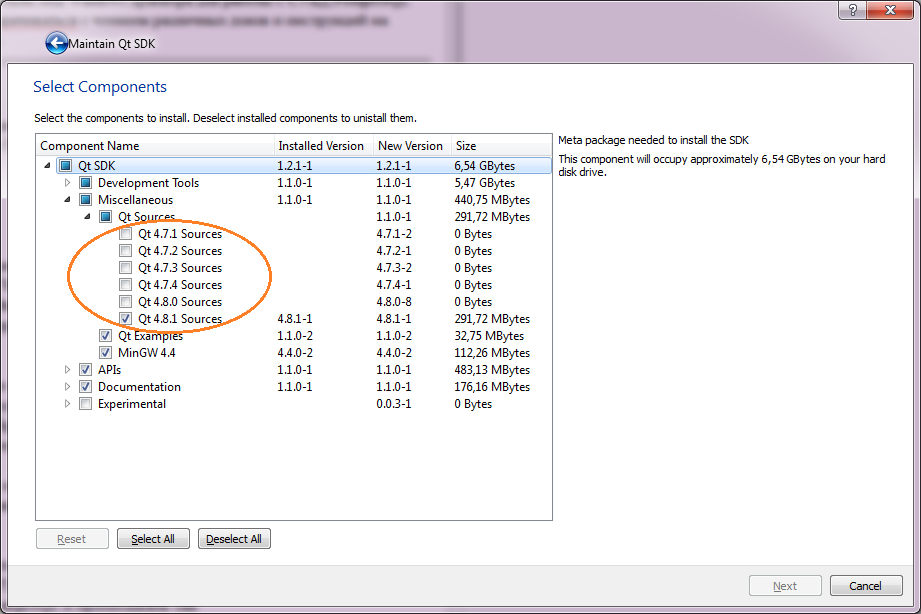921x614 pixels.
Task: Click the Next button
Action: coord(785,586)
